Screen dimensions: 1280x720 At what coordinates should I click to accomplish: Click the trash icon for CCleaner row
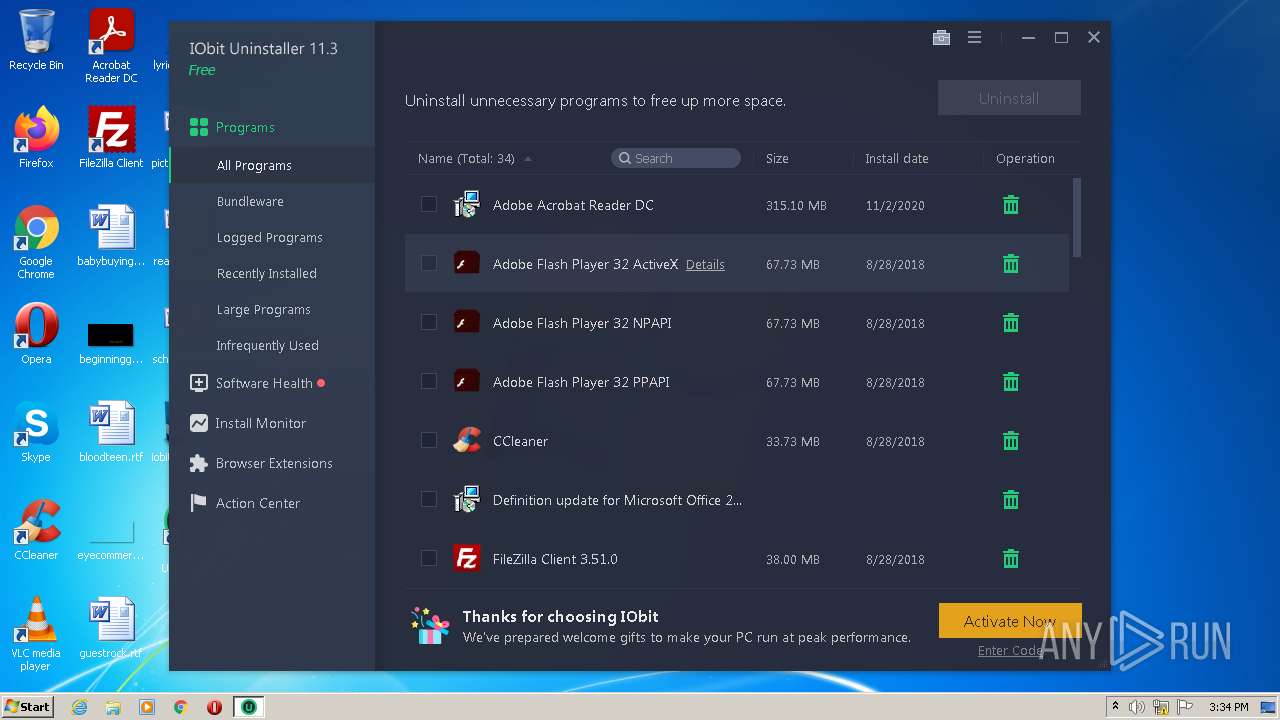tap(1011, 441)
